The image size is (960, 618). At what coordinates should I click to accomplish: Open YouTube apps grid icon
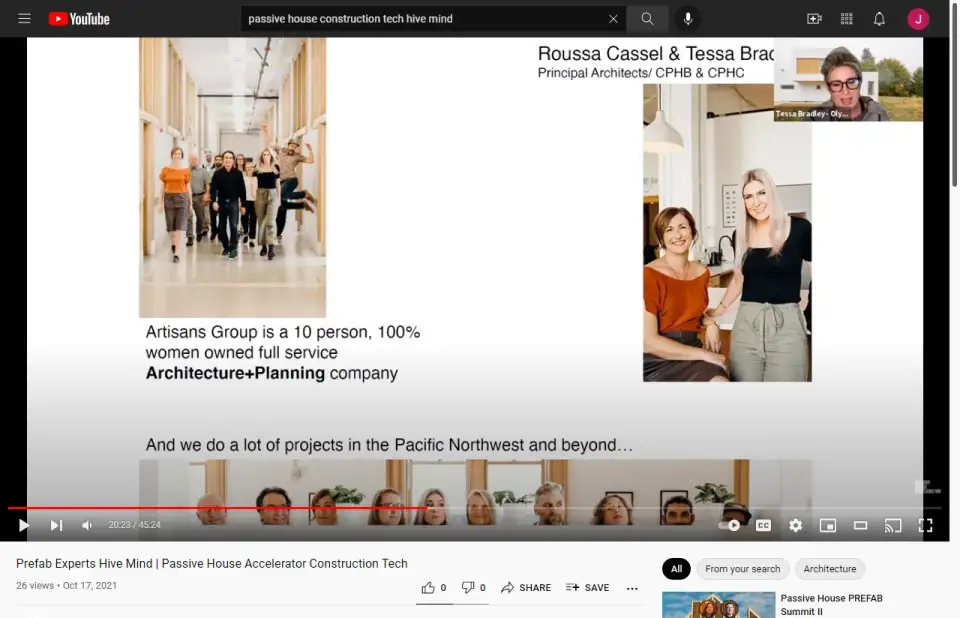coord(847,19)
